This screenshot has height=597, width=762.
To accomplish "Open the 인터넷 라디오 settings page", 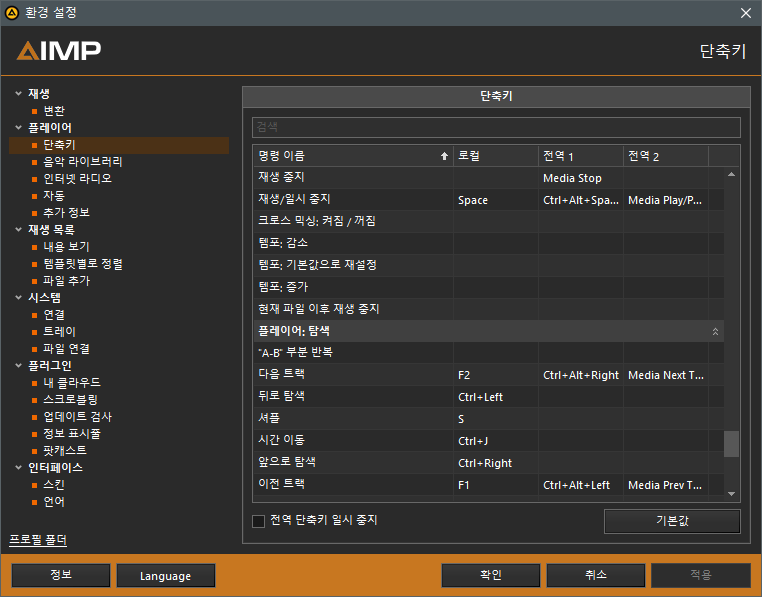I will tap(77, 179).
